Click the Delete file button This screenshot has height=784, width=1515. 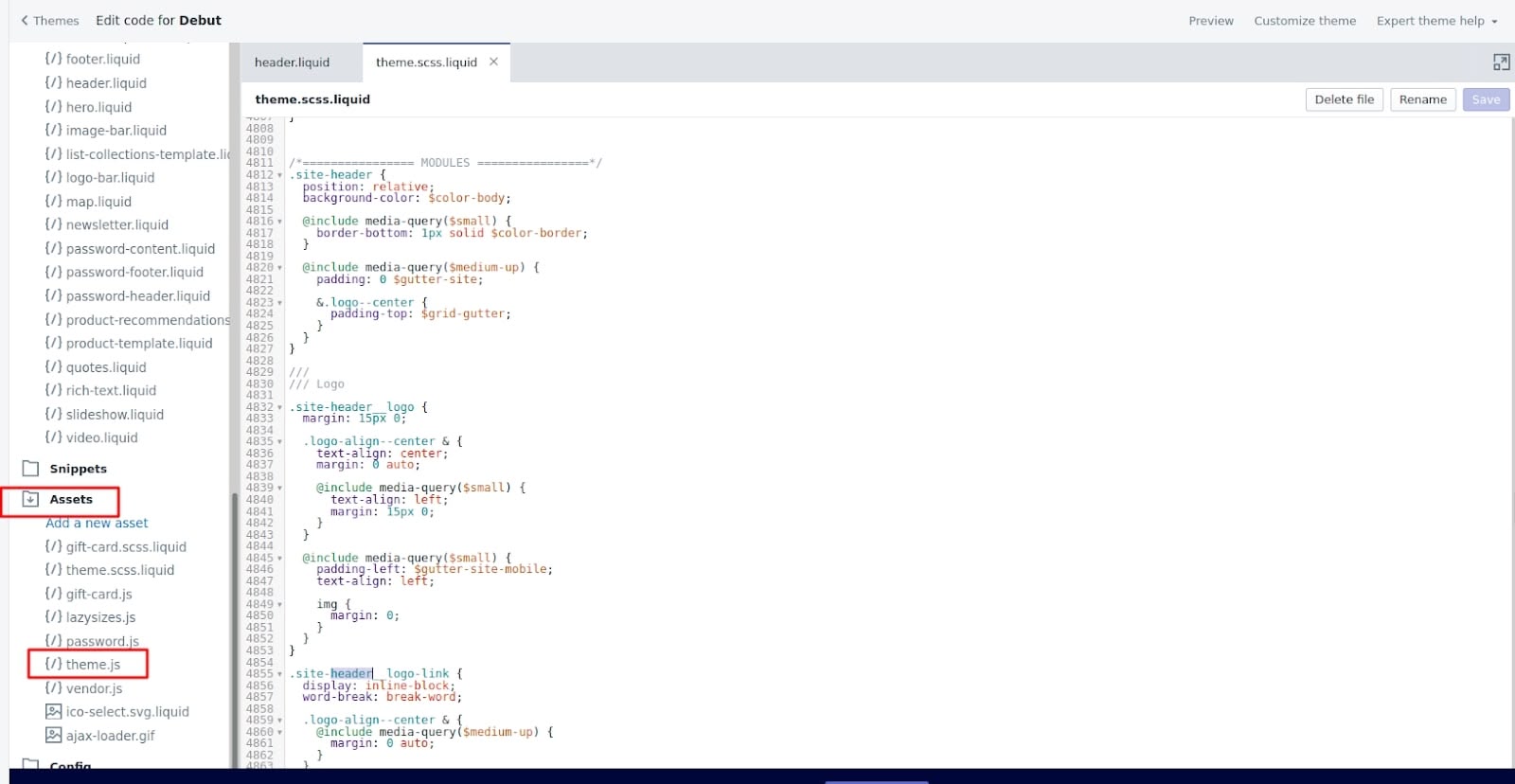coord(1344,99)
